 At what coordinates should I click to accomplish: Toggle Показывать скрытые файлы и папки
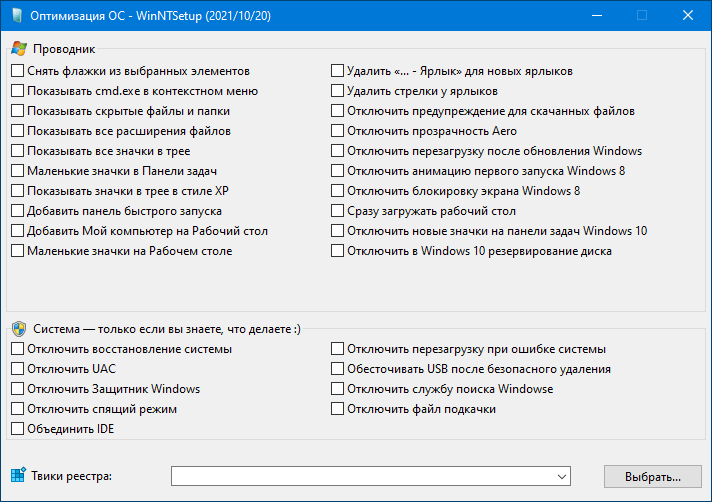coord(17,111)
